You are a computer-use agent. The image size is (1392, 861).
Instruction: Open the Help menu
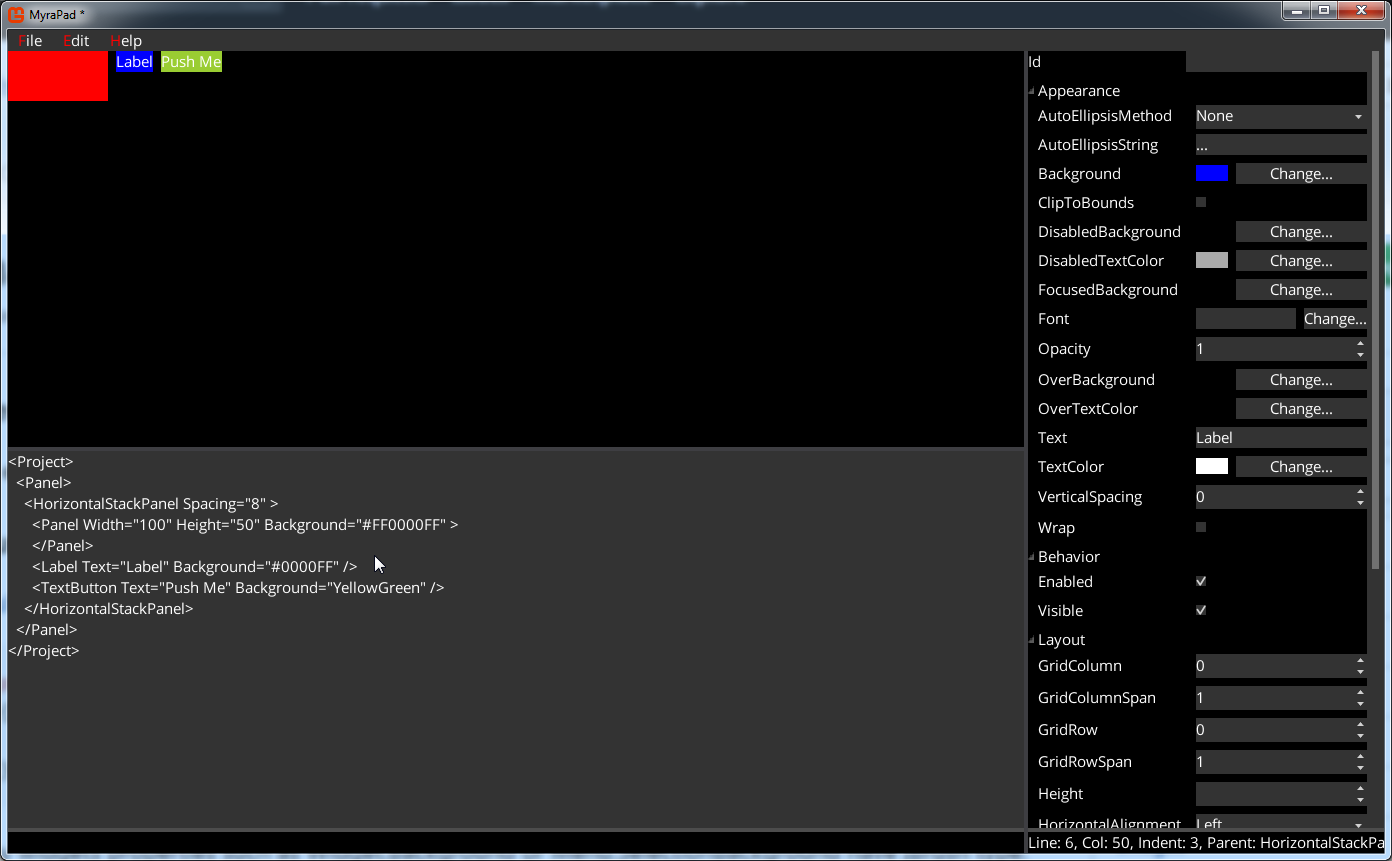(x=126, y=41)
